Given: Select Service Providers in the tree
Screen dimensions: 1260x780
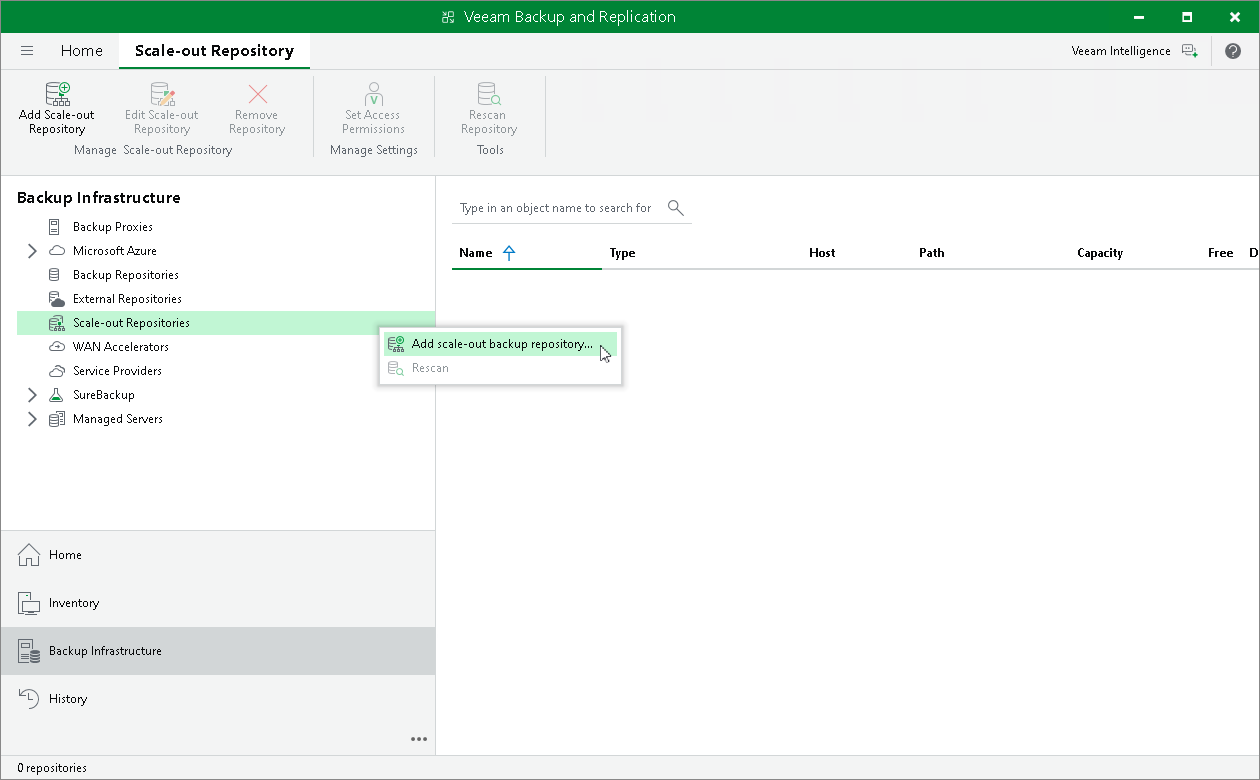Looking at the screenshot, I should click(117, 371).
